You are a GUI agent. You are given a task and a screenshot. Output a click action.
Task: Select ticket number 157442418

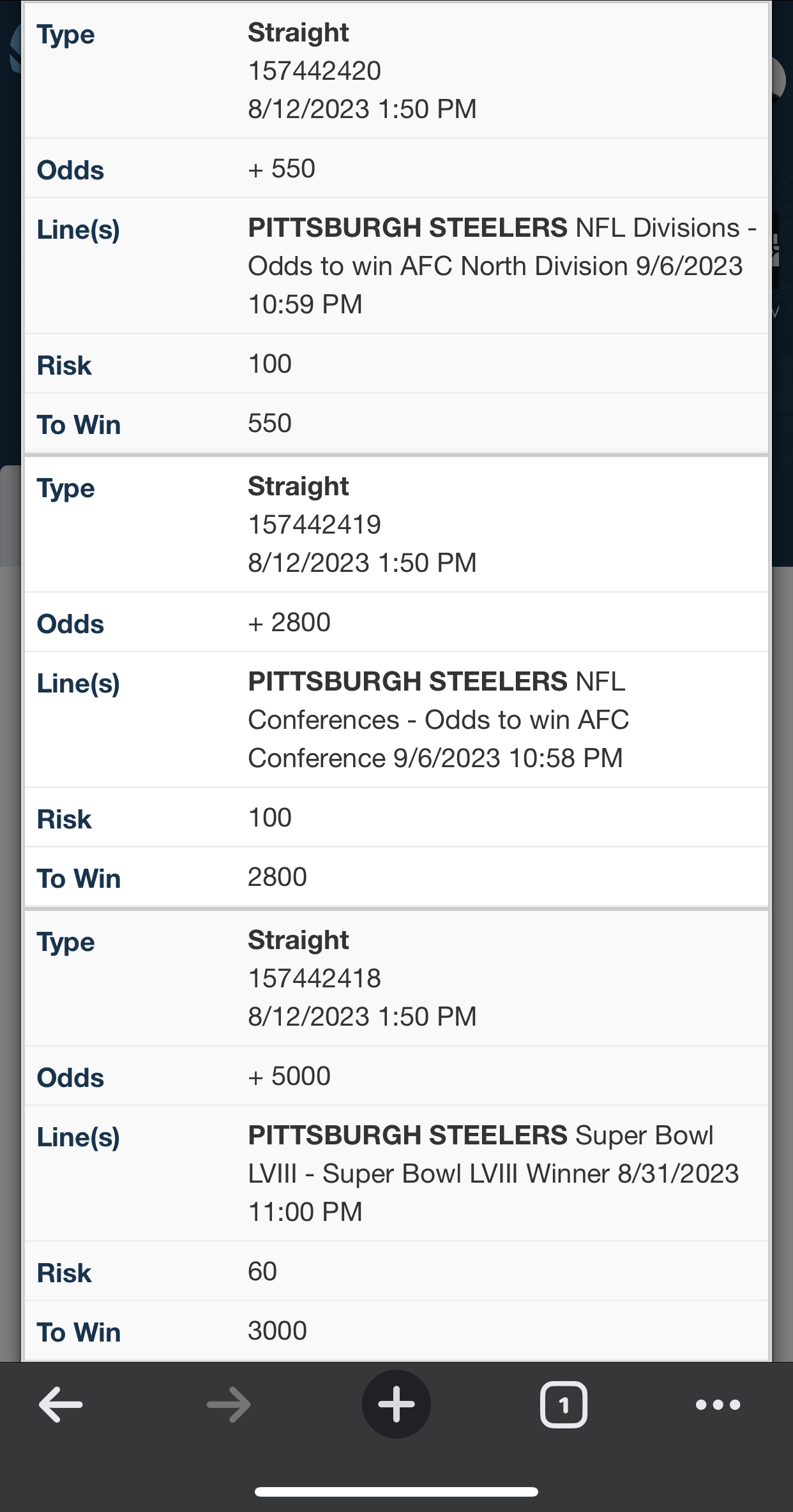314,978
